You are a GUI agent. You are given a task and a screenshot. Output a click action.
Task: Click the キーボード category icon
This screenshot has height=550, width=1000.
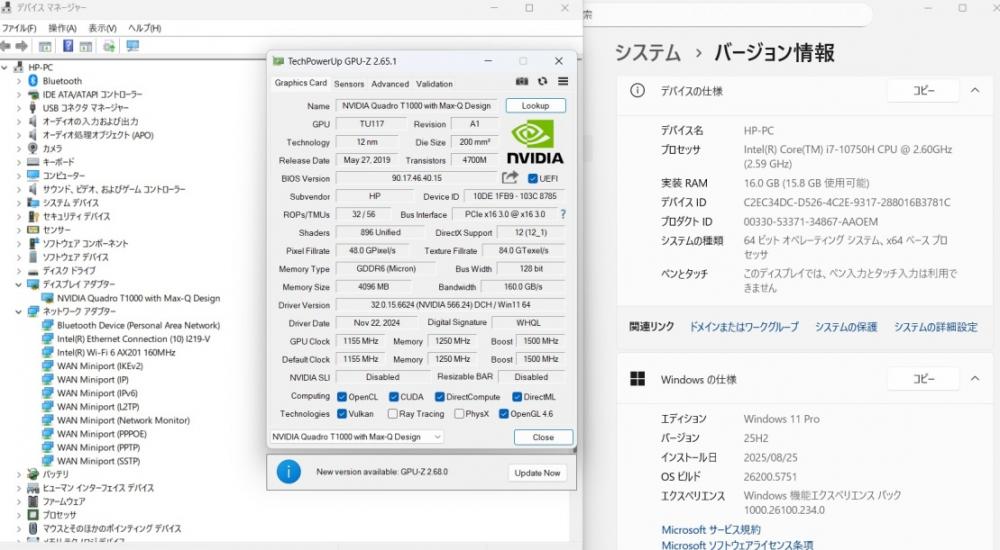33,161
